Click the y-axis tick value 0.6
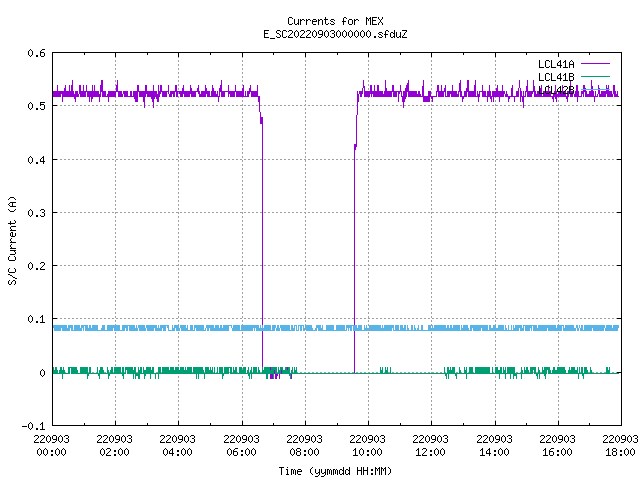 tap(36, 53)
